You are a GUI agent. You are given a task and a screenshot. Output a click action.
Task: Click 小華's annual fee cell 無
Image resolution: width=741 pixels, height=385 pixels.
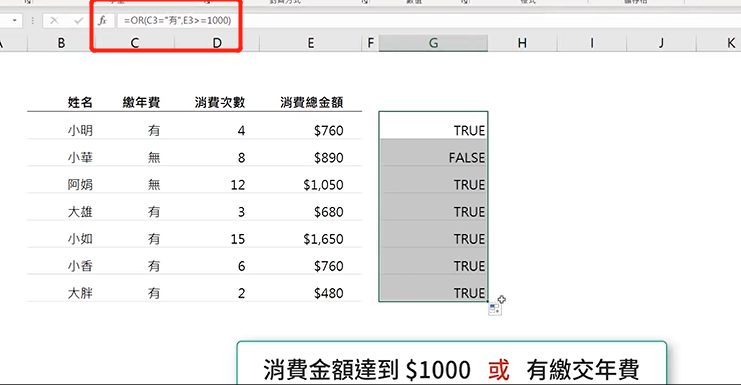tap(154, 157)
